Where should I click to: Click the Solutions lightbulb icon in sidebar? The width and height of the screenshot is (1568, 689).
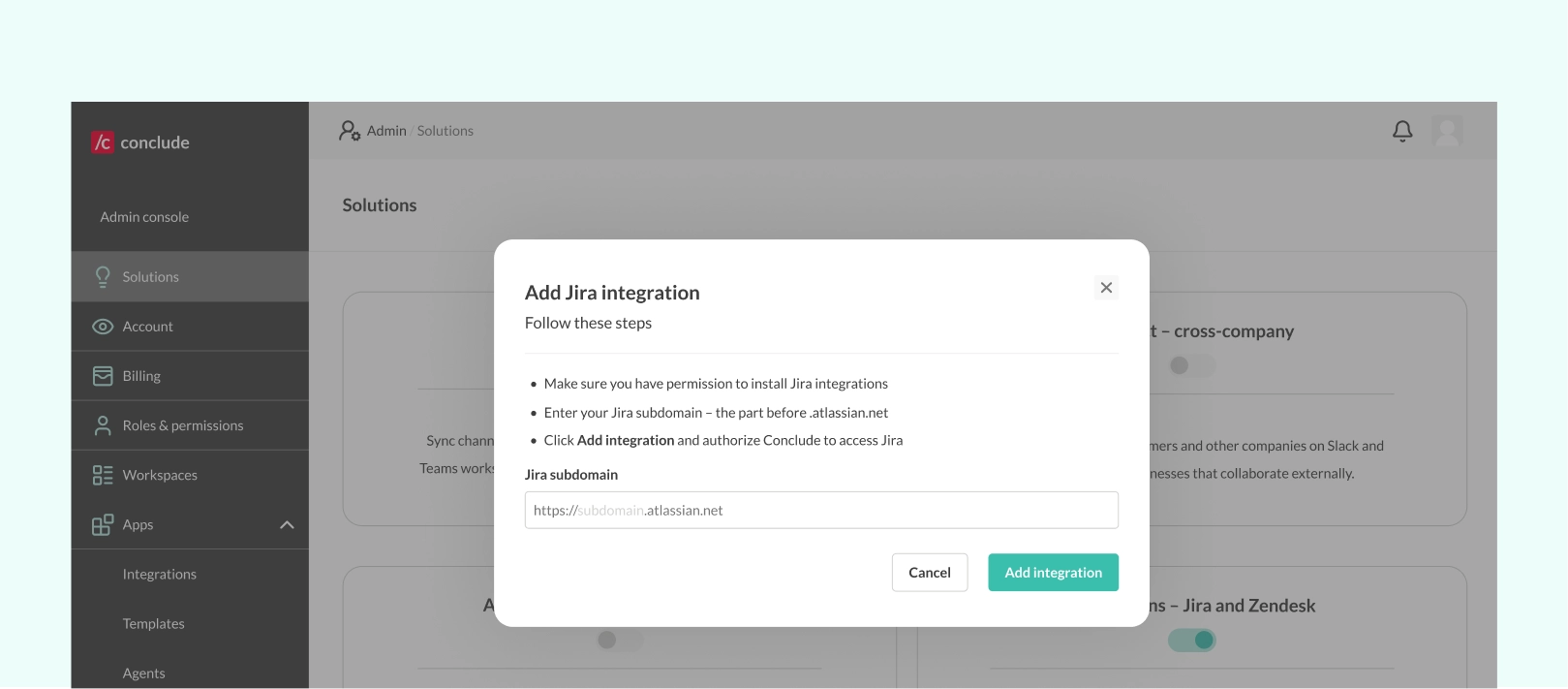point(103,277)
